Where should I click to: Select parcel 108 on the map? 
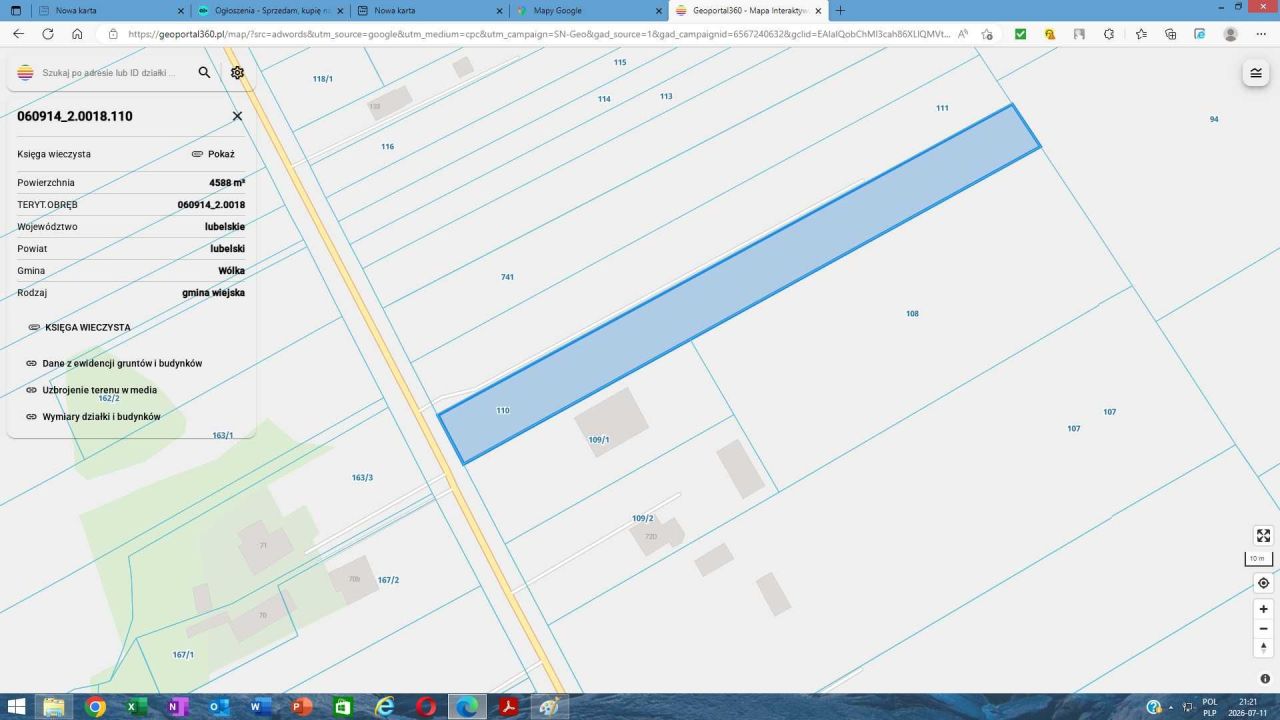(x=912, y=314)
